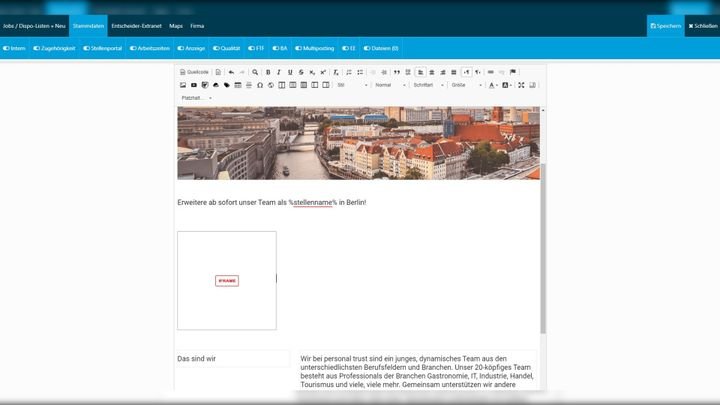The width and height of the screenshot is (720, 405).
Task: Open the Stil style dropdown
Action: click(x=352, y=85)
